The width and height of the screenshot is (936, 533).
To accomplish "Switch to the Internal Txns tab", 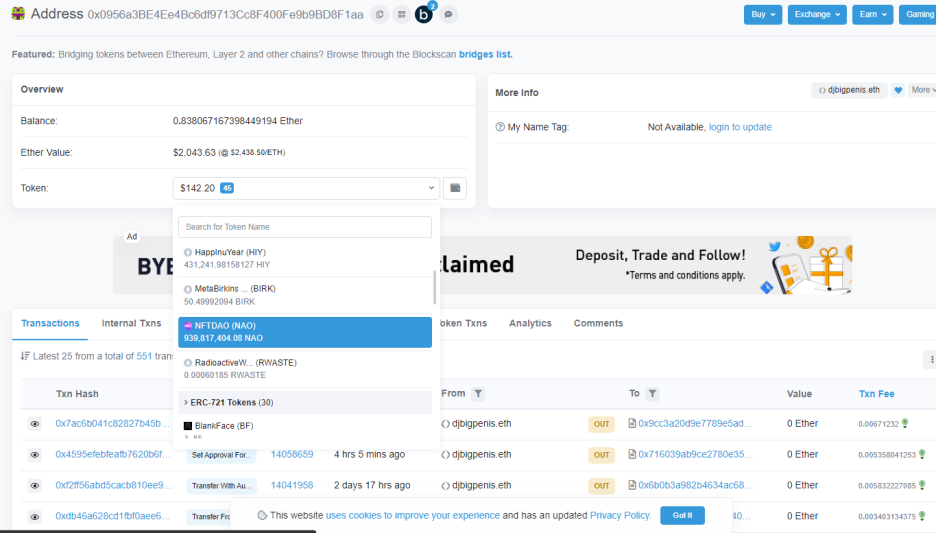I will [x=131, y=324].
